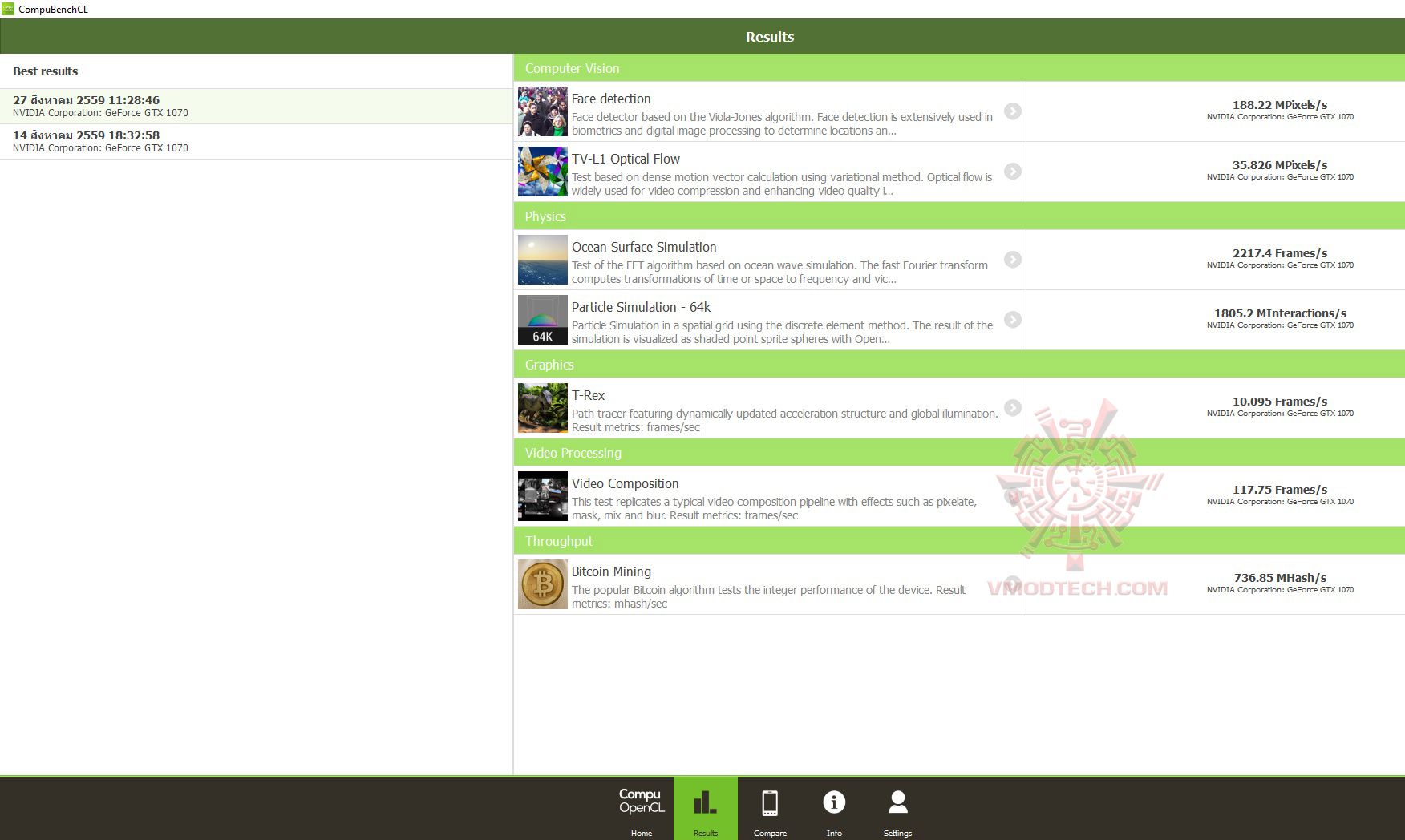This screenshot has height=840, width=1405.
Task: Click the T-Rex dinosaur thumbnail
Action: [x=543, y=408]
